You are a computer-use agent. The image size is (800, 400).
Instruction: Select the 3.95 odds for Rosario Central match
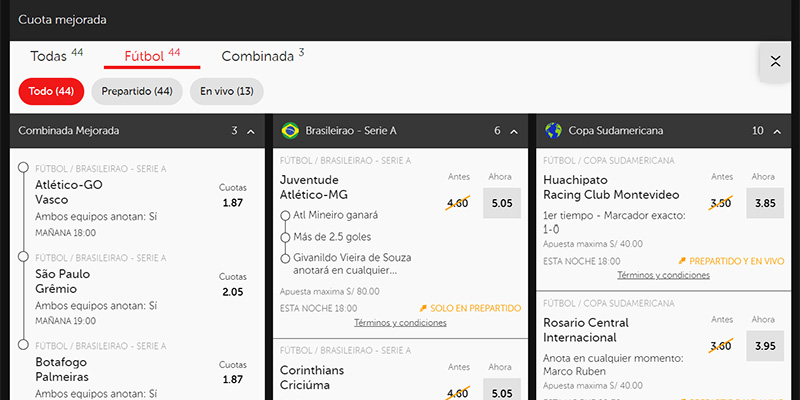coord(765,346)
